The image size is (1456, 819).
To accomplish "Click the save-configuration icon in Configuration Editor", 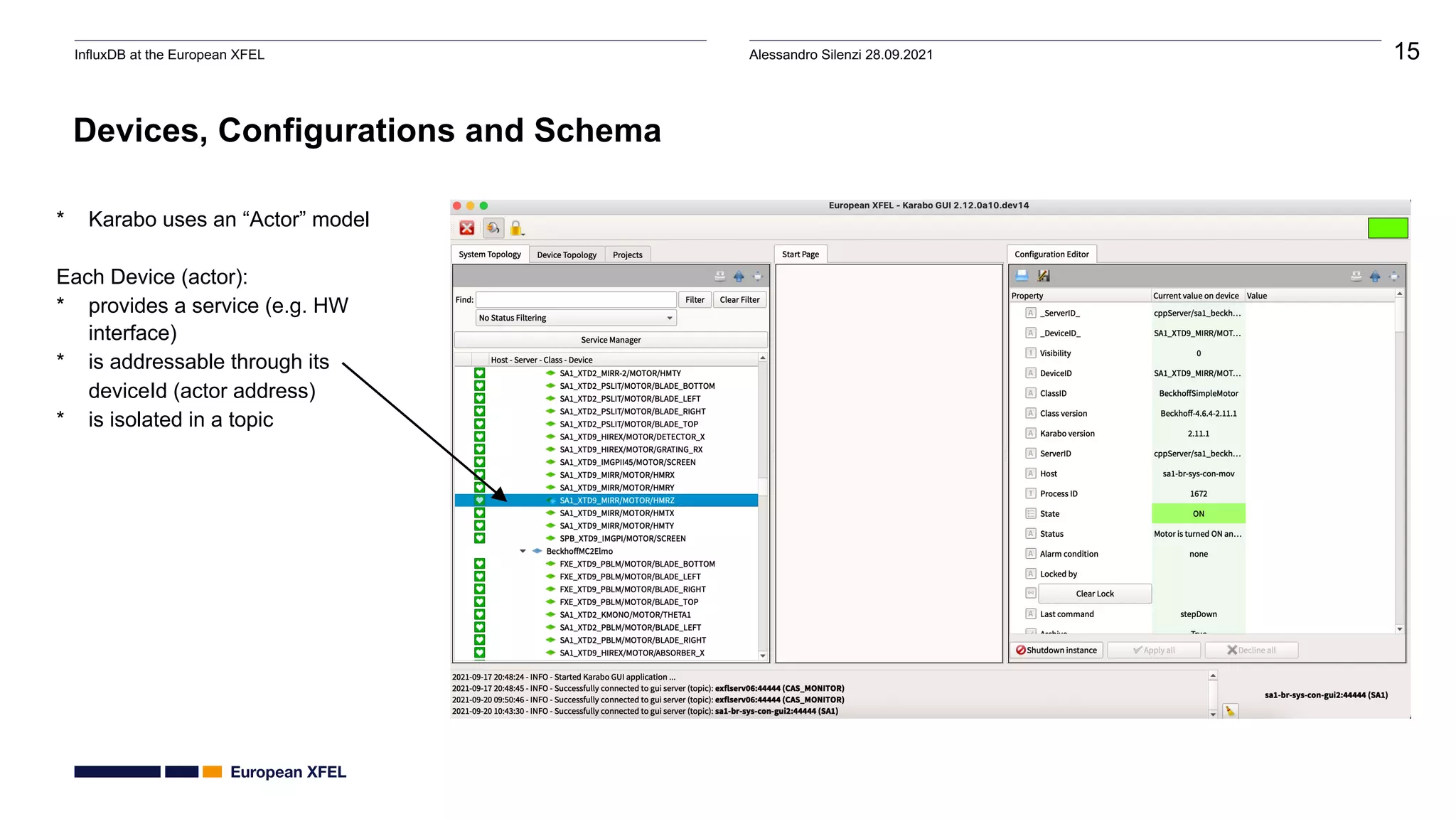I will [x=1044, y=276].
